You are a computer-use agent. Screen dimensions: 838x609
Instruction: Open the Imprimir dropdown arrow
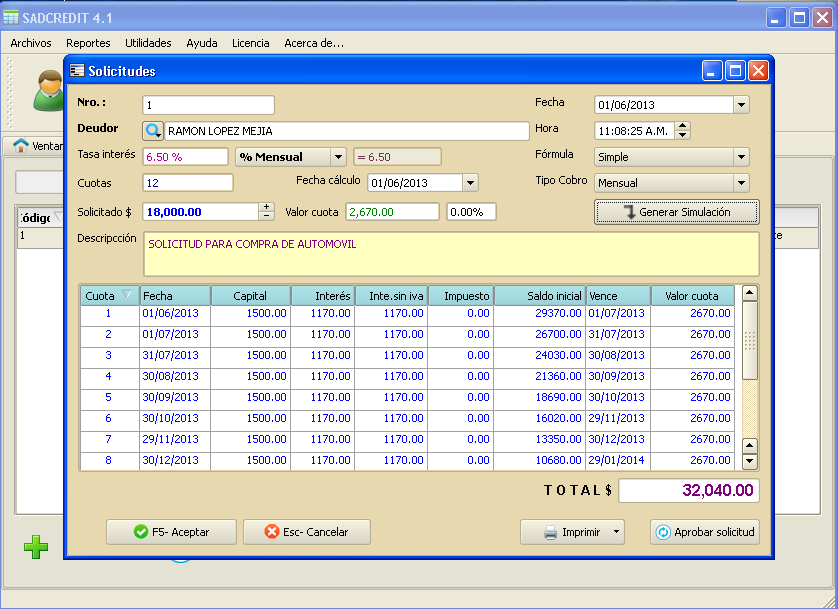[x=616, y=532]
